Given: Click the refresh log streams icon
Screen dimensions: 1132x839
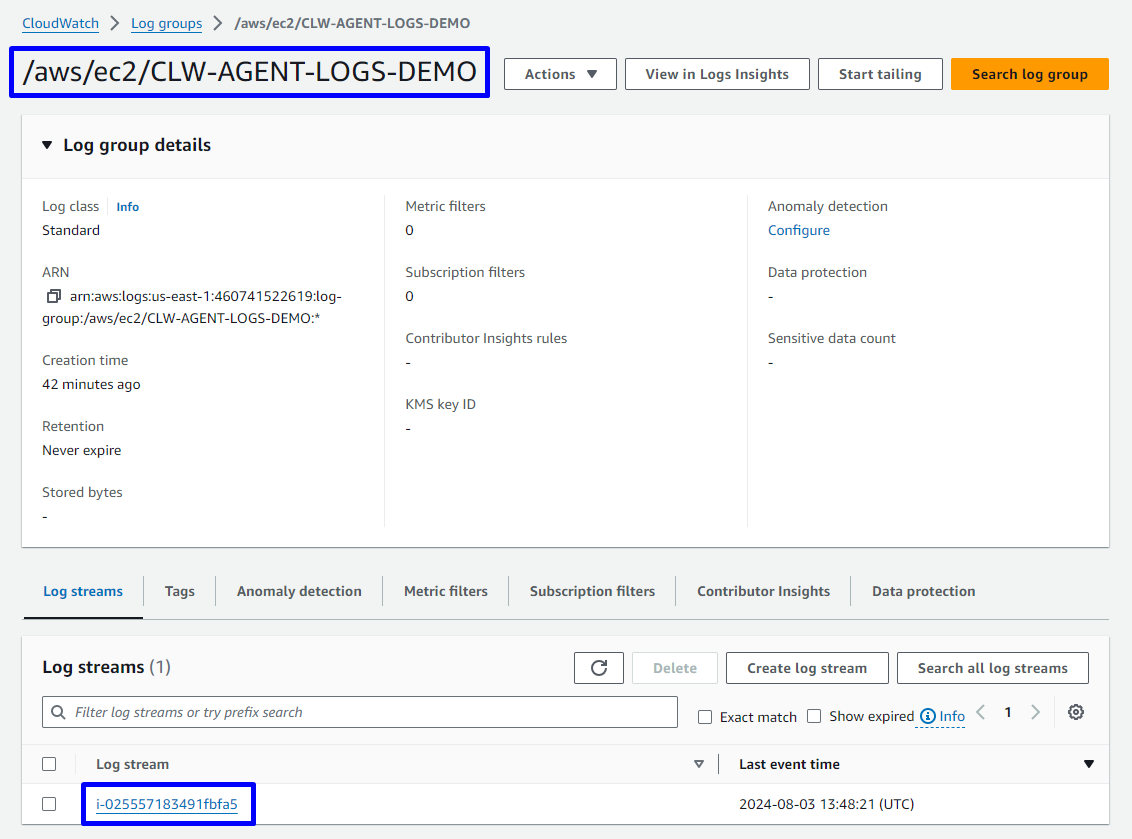Looking at the screenshot, I should tap(599, 668).
